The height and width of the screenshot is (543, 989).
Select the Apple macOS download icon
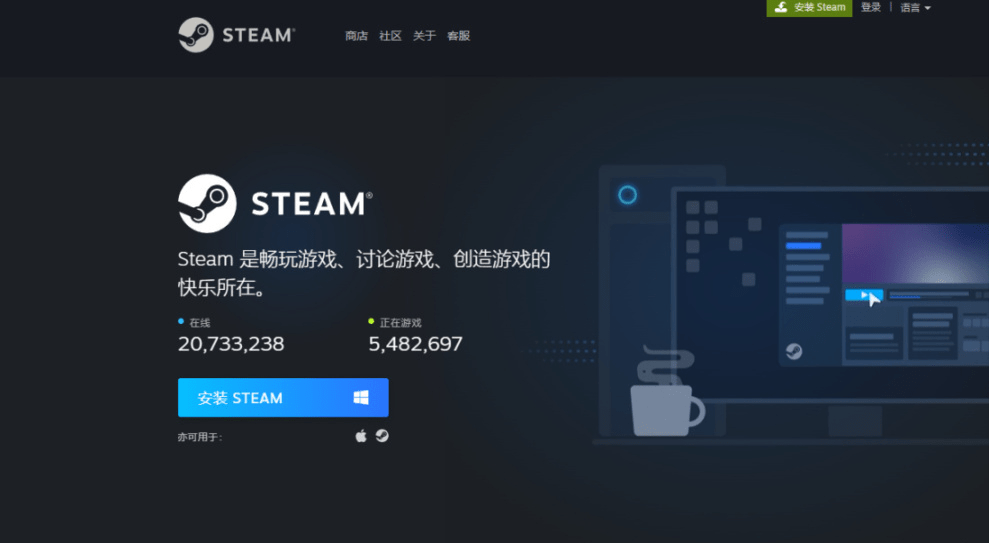click(x=361, y=436)
